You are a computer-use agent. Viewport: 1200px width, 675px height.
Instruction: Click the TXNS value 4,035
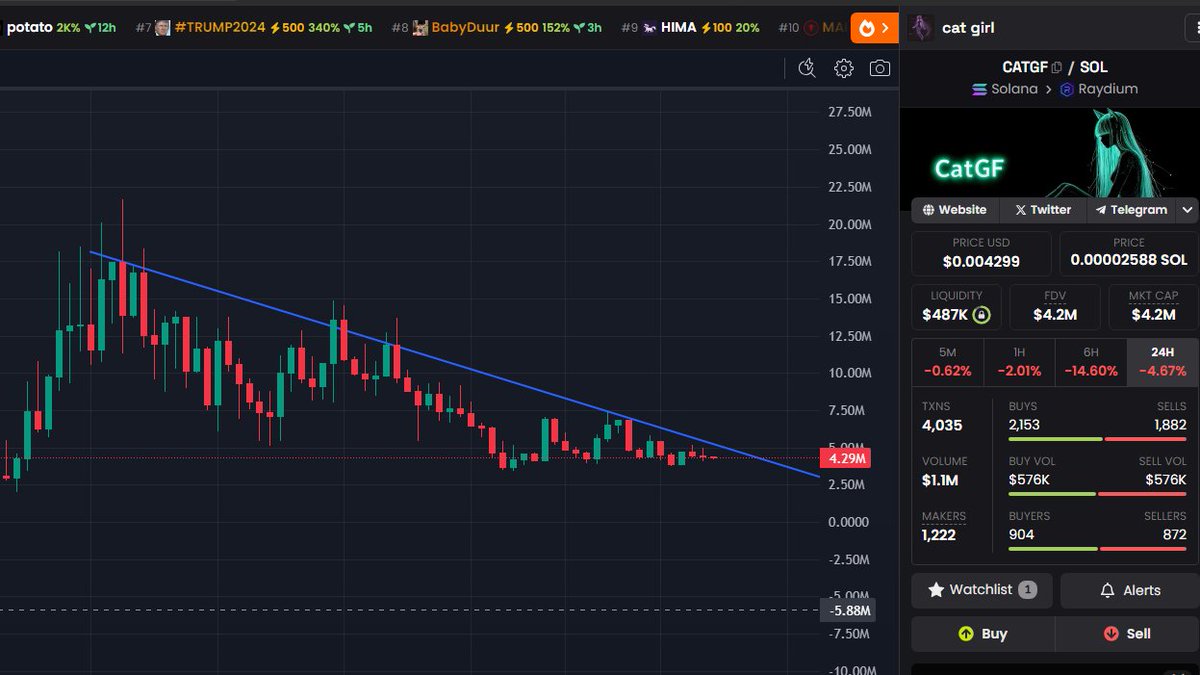(x=942, y=425)
